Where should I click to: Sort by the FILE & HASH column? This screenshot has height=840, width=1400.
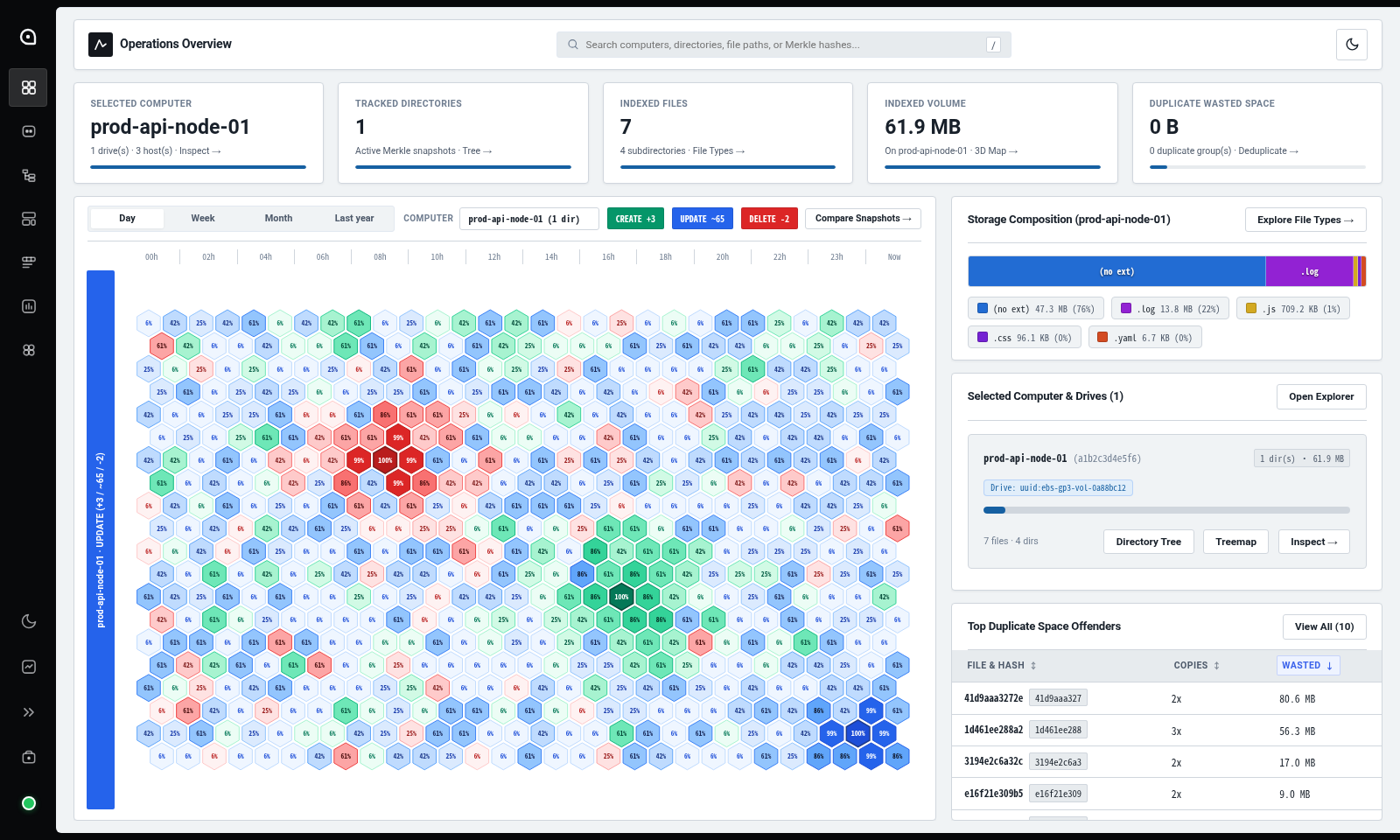1002,665
